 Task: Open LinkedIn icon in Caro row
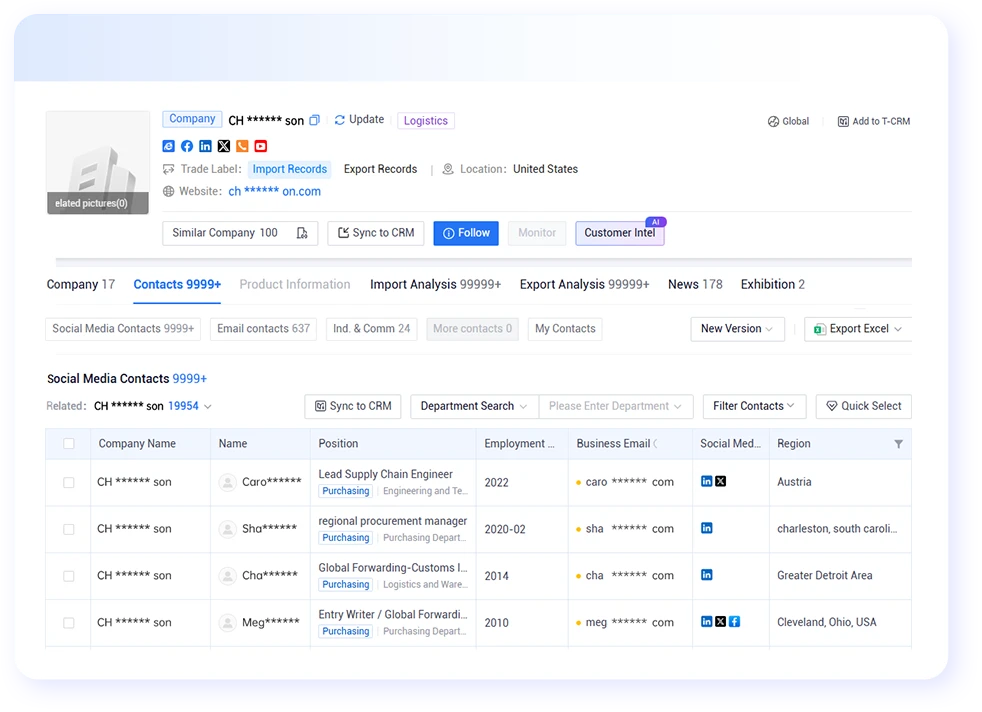tap(706, 481)
